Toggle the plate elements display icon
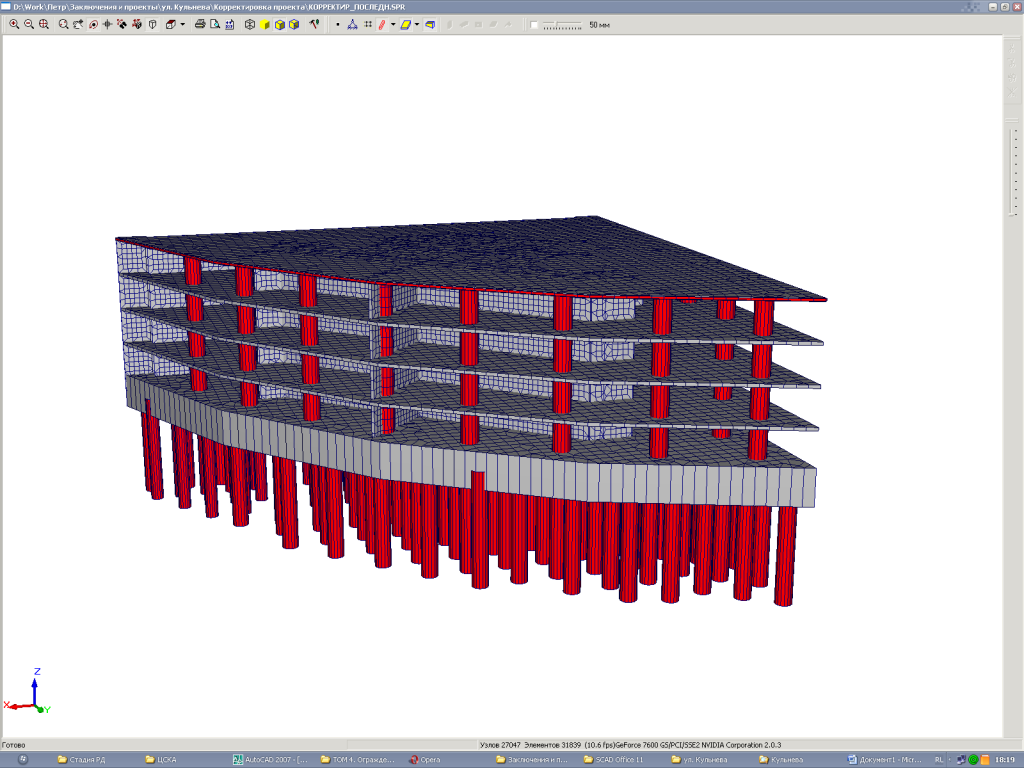 (x=405, y=24)
